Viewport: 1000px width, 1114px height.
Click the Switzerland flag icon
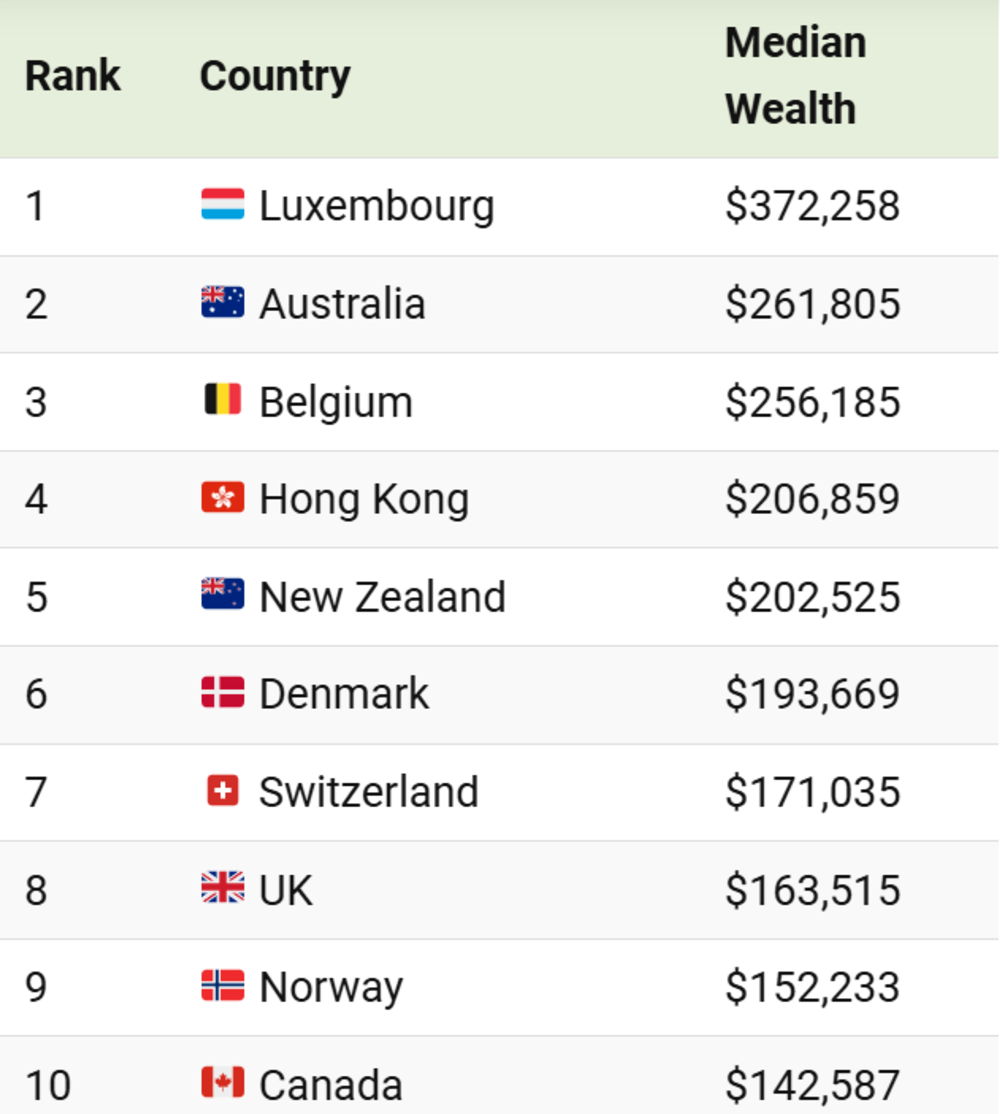(x=222, y=791)
